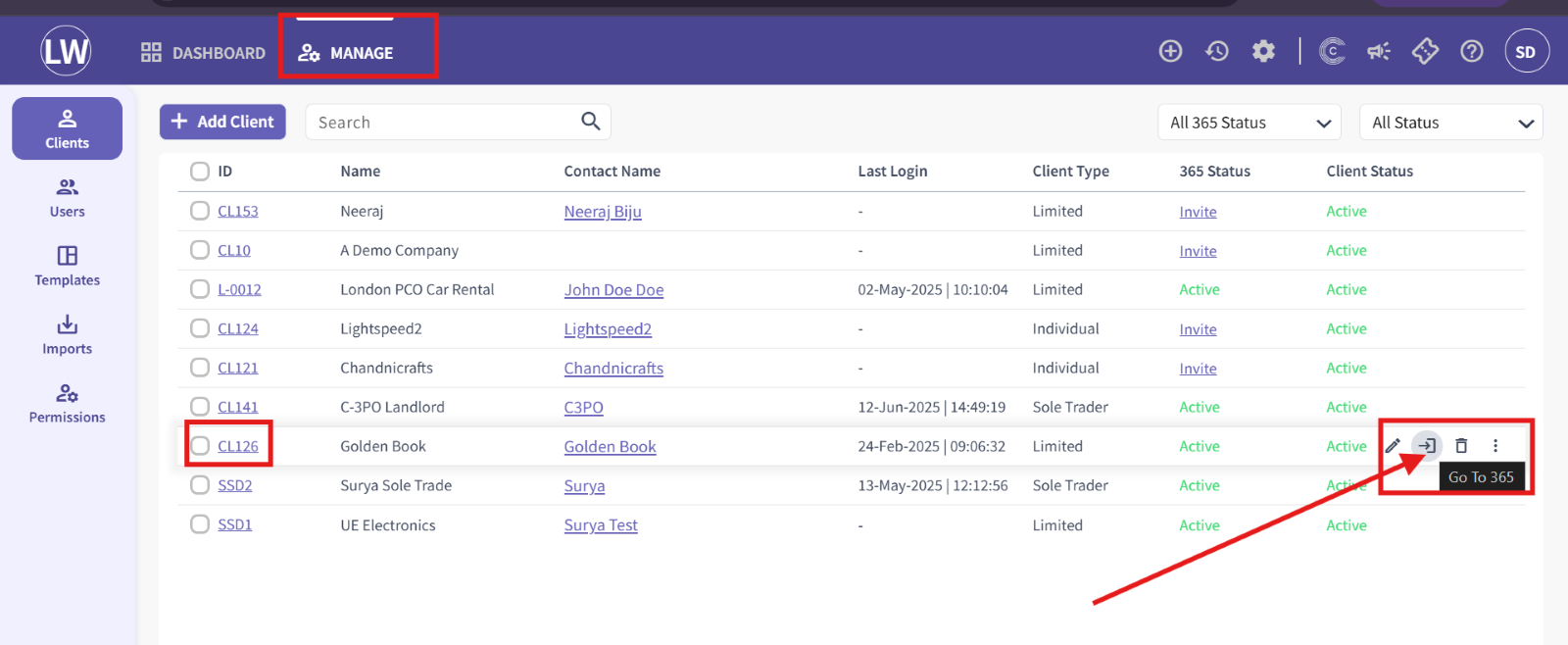Open contact Lightspeed2 link
Viewport: 1568px width, 645px height.
(x=608, y=329)
